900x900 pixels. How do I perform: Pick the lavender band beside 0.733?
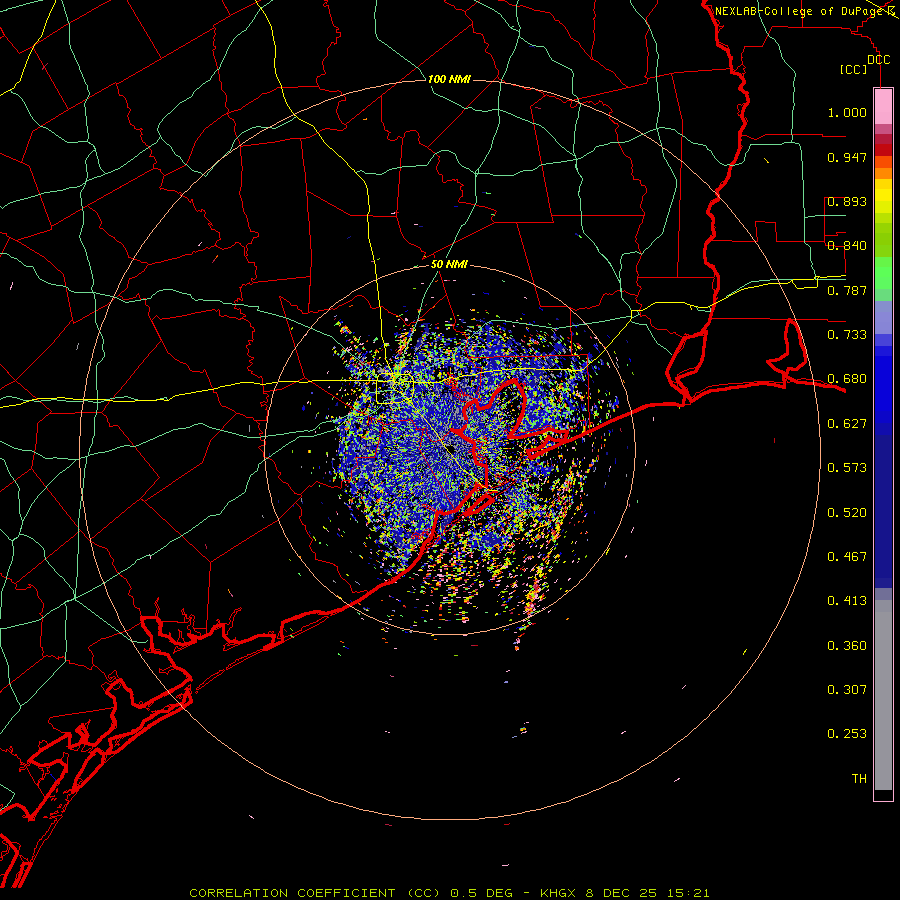point(883,318)
